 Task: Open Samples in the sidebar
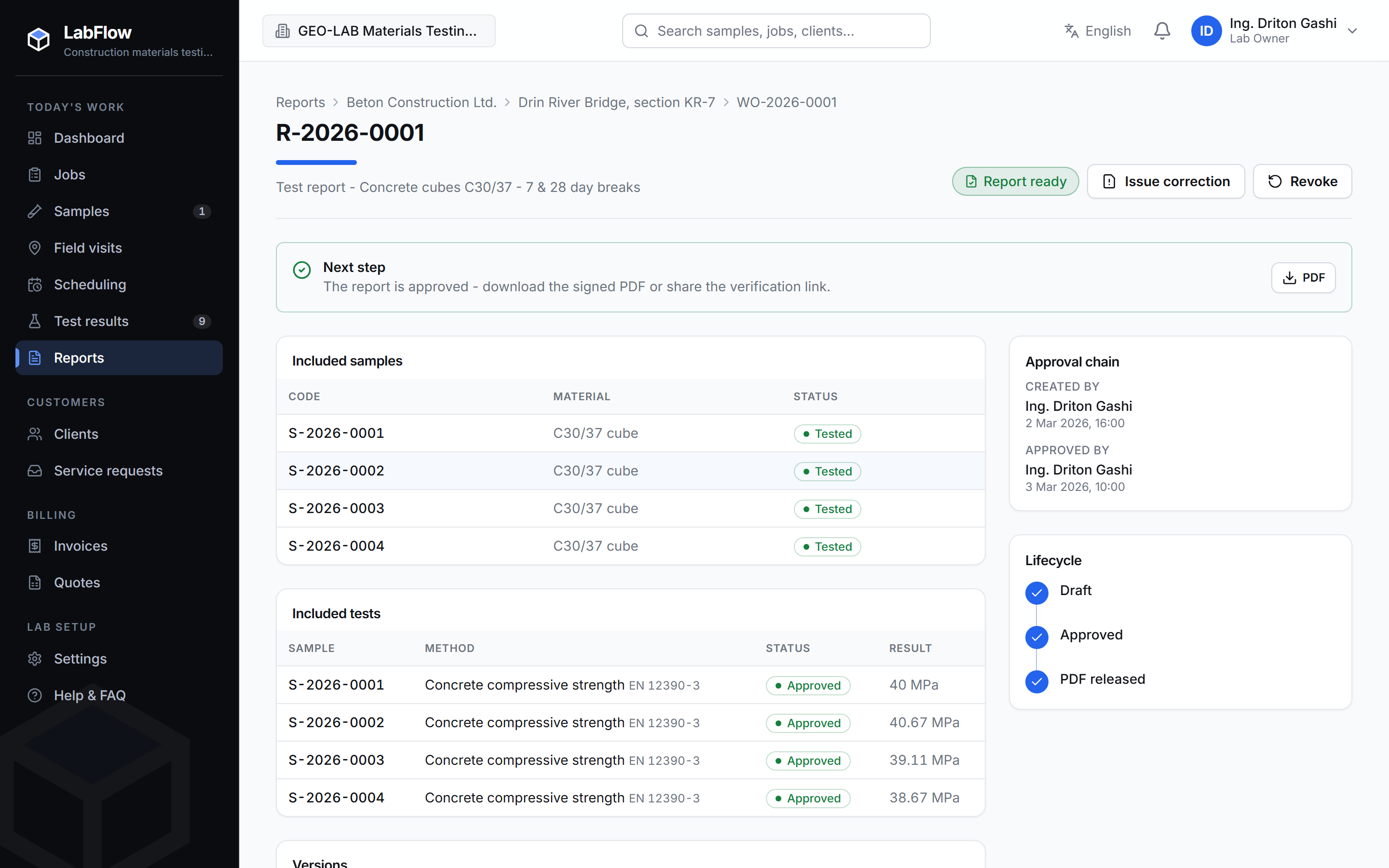tap(119, 211)
